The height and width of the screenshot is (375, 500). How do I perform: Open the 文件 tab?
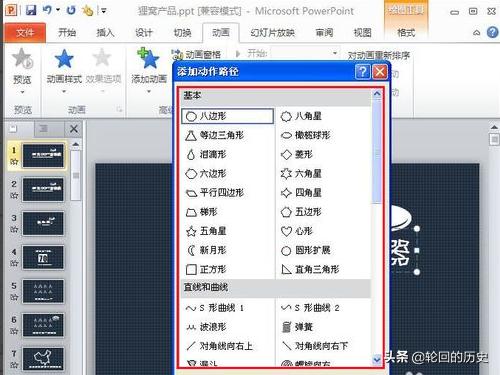(x=25, y=33)
